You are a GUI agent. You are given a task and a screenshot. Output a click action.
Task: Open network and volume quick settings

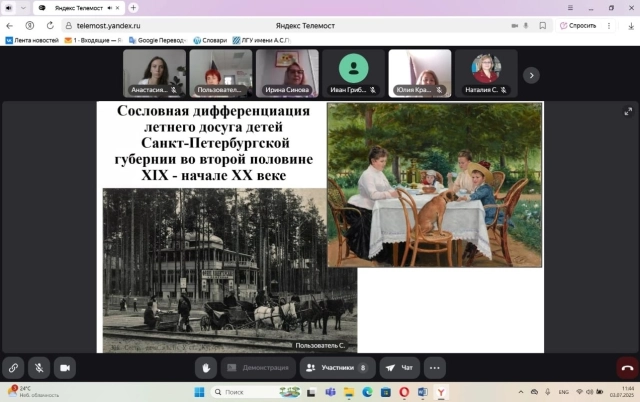tap(589, 392)
